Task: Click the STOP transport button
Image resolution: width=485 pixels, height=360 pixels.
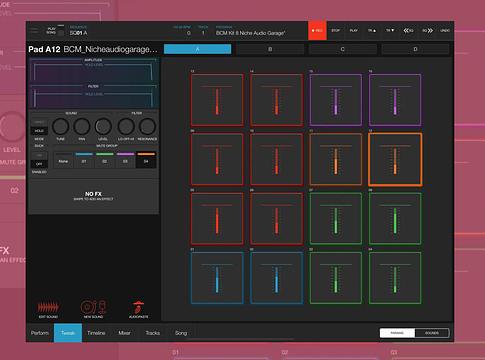Action: pyautogui.click(x=335, y=30)
